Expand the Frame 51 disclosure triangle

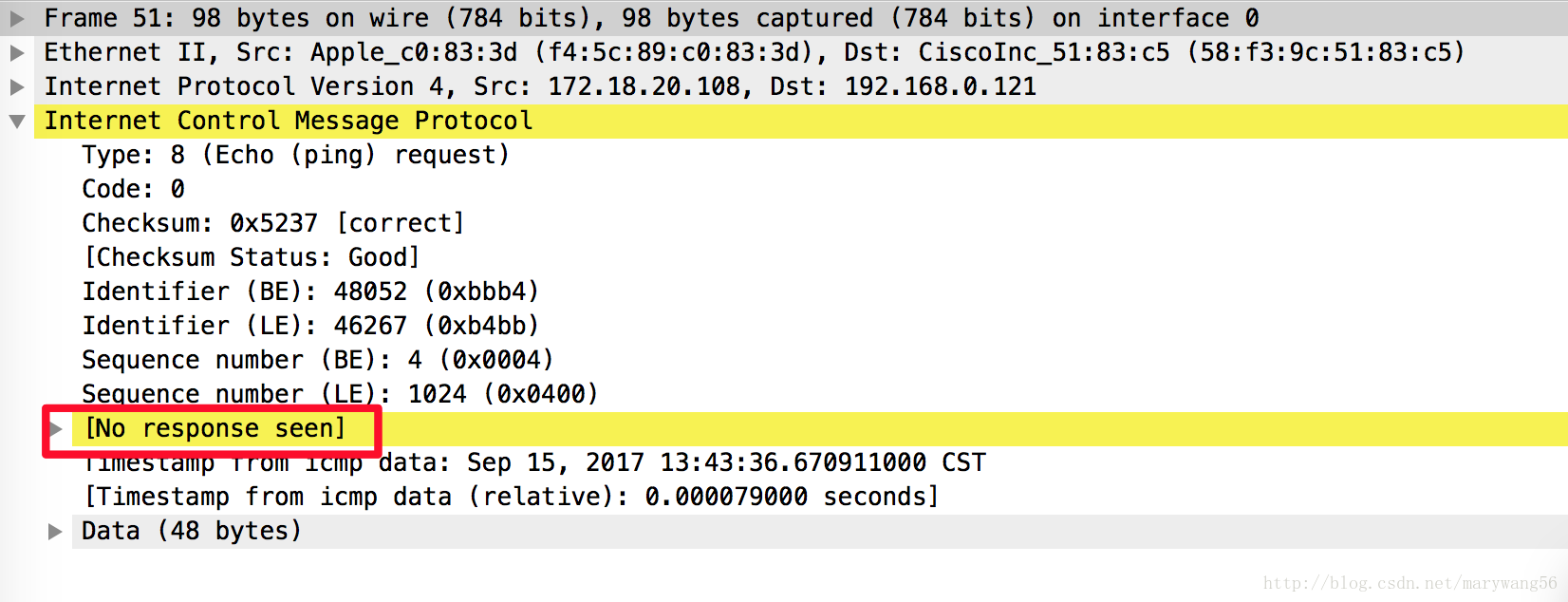17,18
